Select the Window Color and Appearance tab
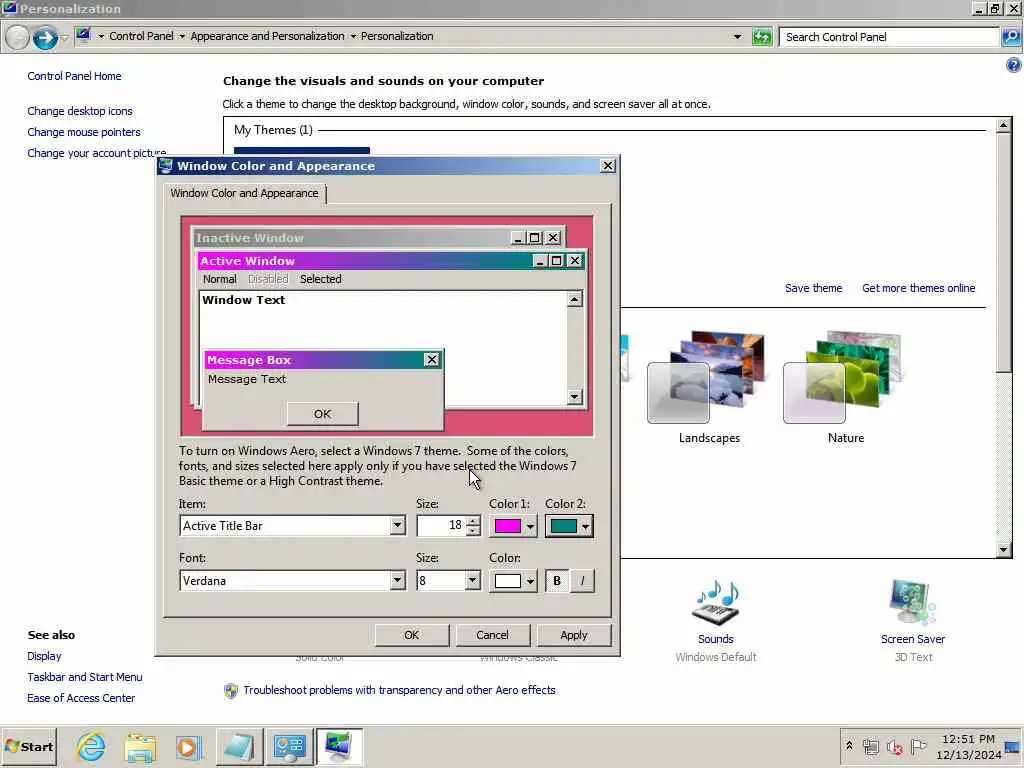Screen dimensions: 1024x768 tap(244, 193)
